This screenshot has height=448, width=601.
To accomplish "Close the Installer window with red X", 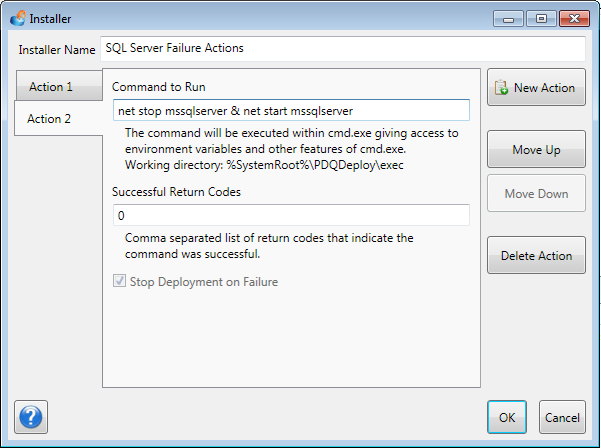I will click(x=574, y=18).
